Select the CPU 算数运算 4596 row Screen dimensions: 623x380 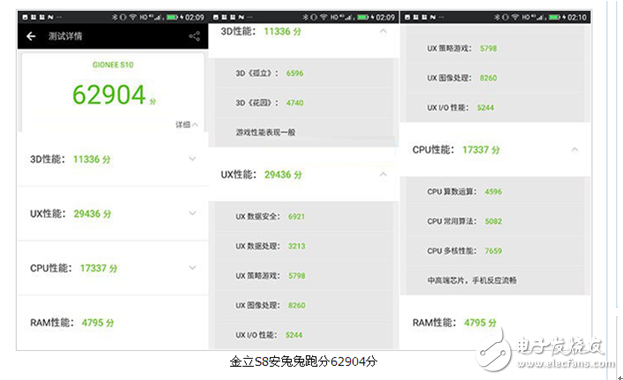[495, 192]
